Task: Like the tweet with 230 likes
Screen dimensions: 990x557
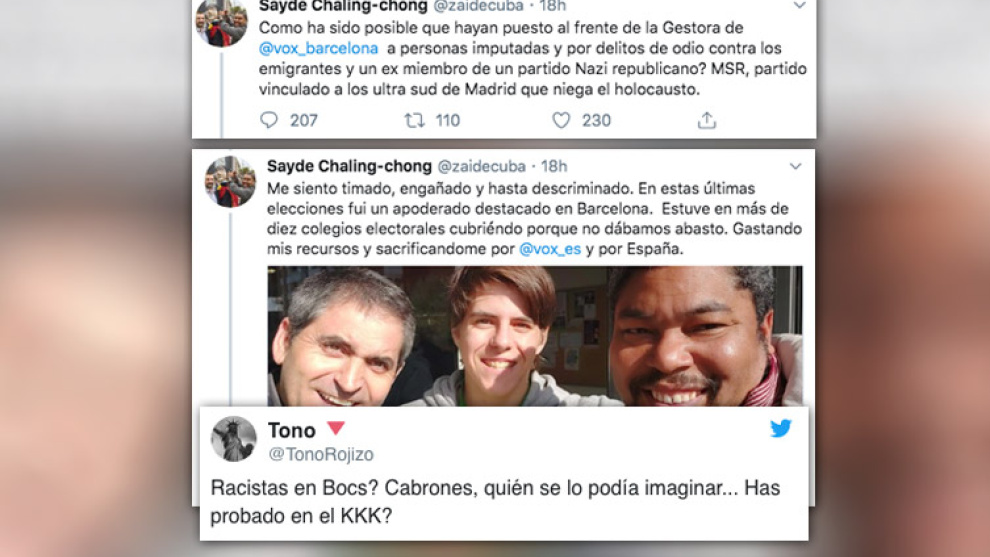Action: click(561, 120)
